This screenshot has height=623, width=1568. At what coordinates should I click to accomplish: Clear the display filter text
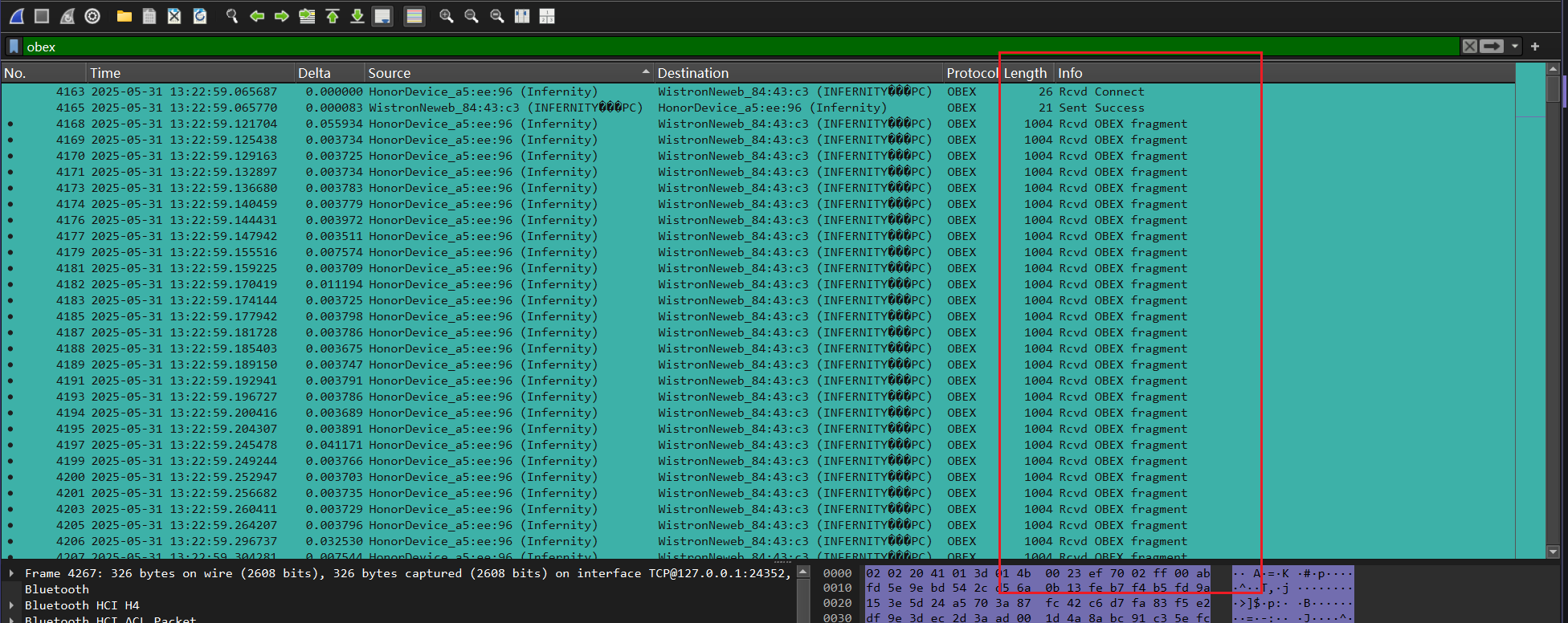click(x=1469, y=47)
